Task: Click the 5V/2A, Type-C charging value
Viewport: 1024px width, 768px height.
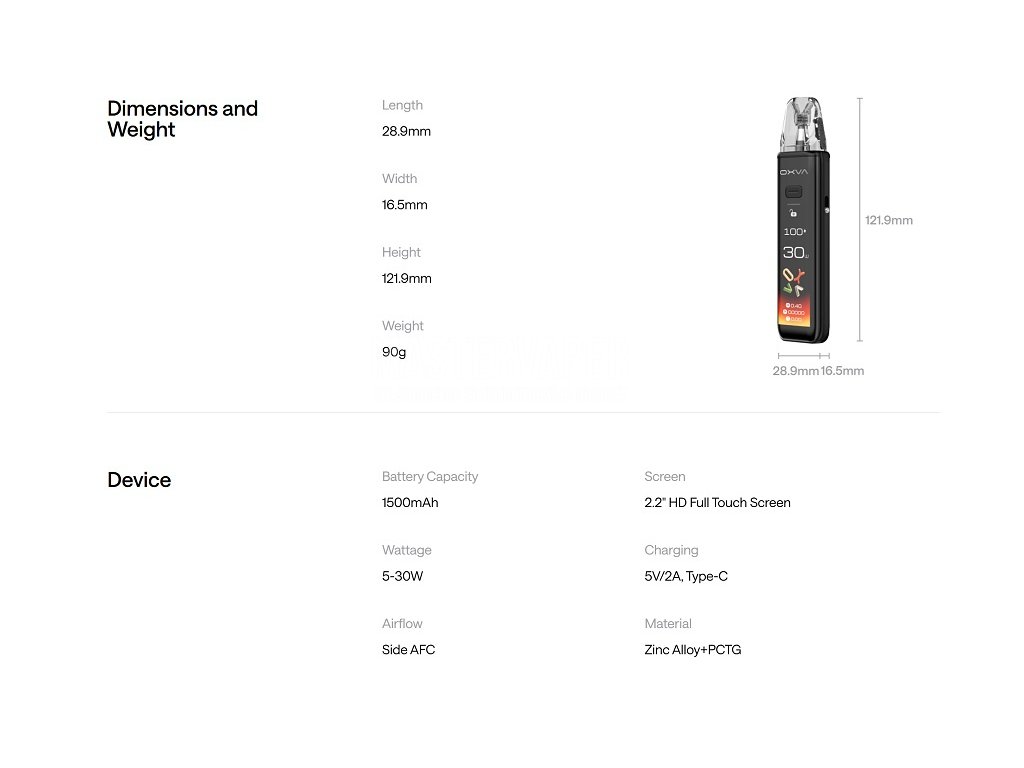Action: (x=686, y=576)
